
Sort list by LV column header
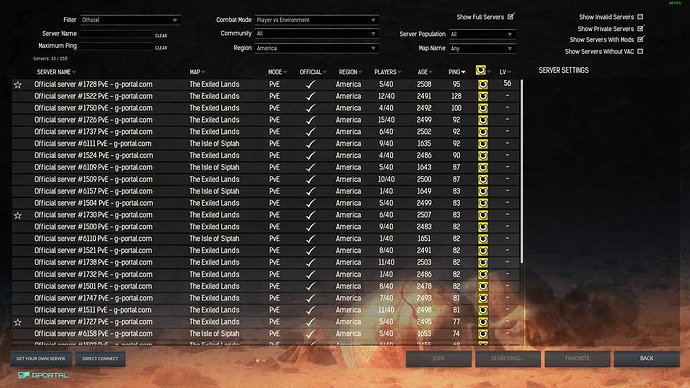(505, 72)
